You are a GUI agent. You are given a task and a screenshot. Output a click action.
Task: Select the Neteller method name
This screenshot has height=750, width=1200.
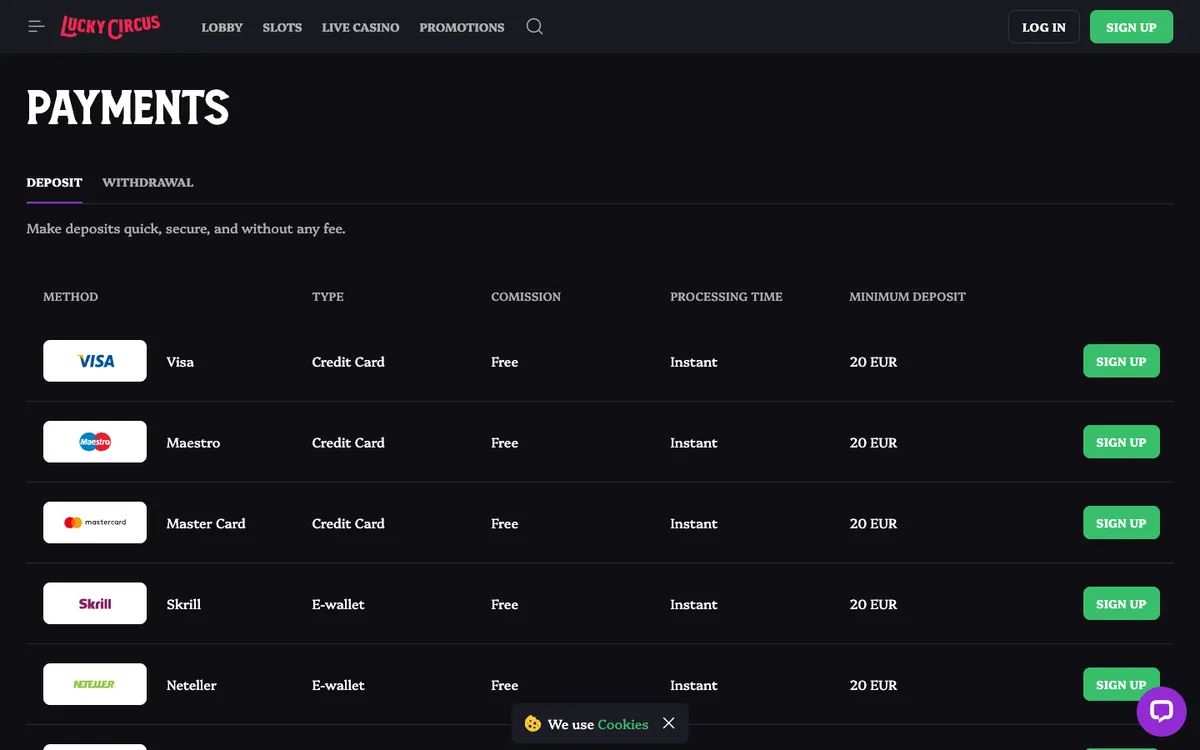(x=191, y=686)
